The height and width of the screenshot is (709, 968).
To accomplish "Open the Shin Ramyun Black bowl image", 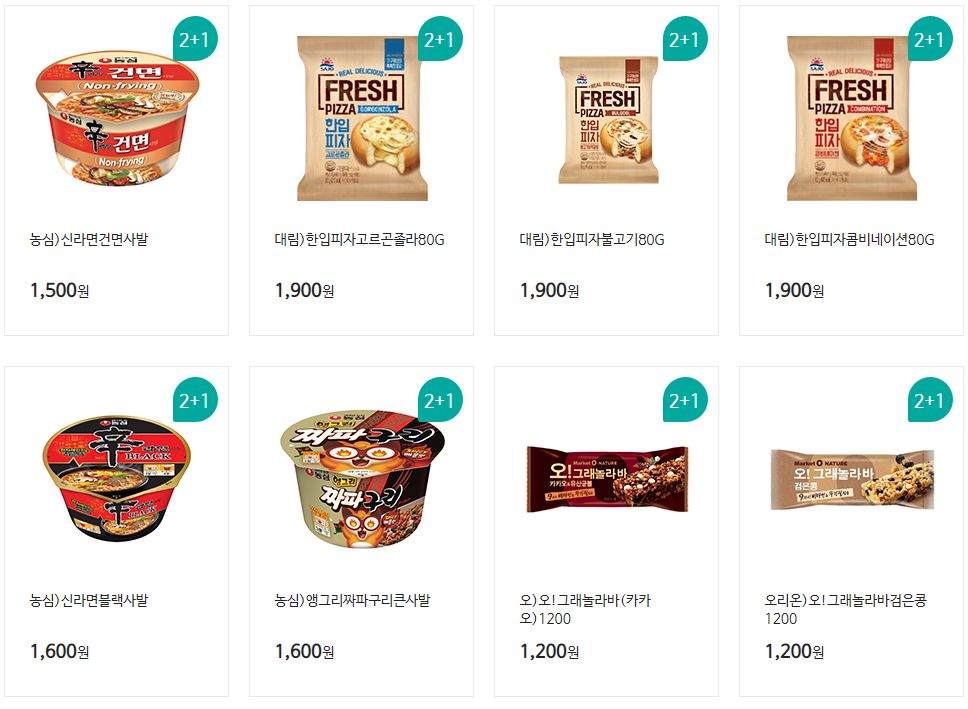I will 116,479.
